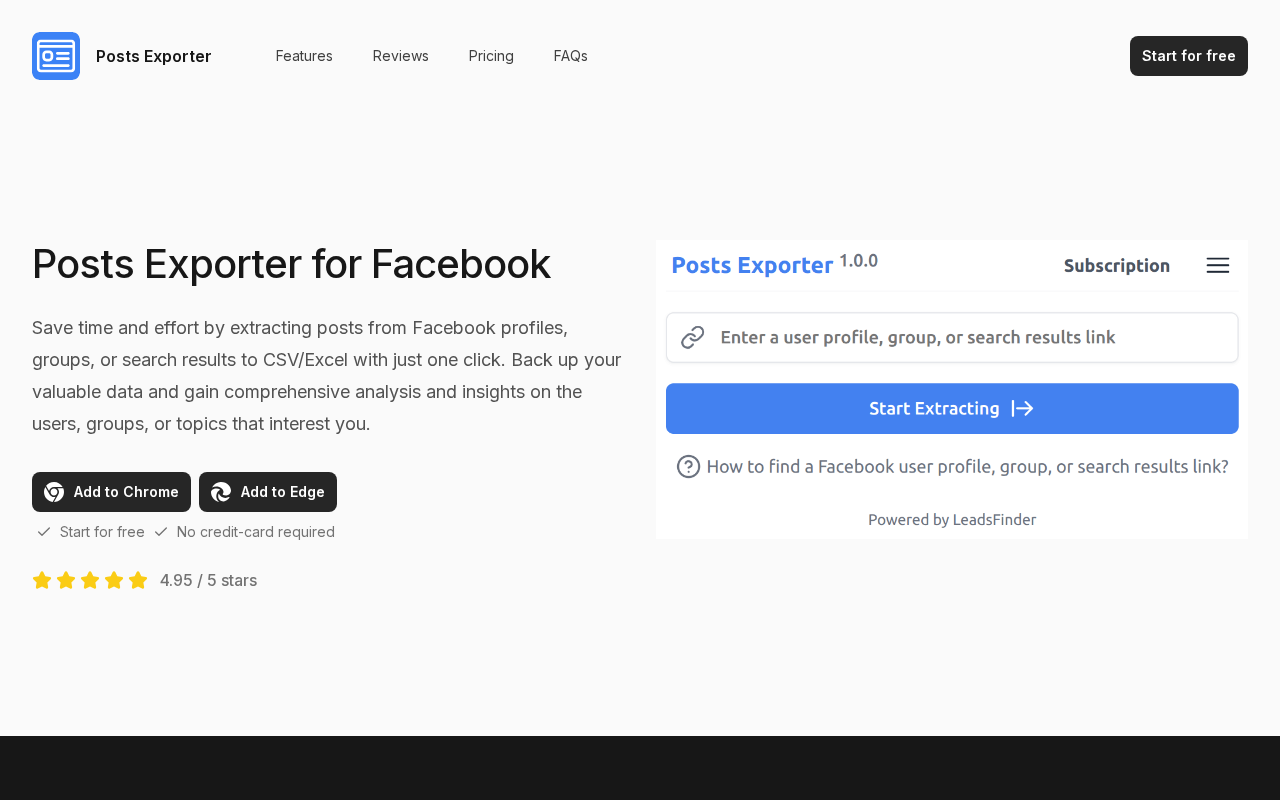The width and height of the screenshot is (1280, 800).
Task: Click the checkmark beside Start for free
Action: 44,532
